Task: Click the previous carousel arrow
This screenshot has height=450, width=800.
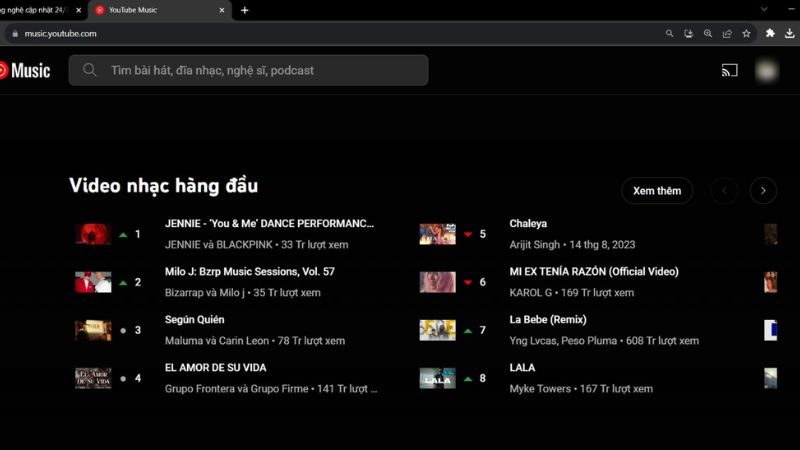Action: coord(724,191)
